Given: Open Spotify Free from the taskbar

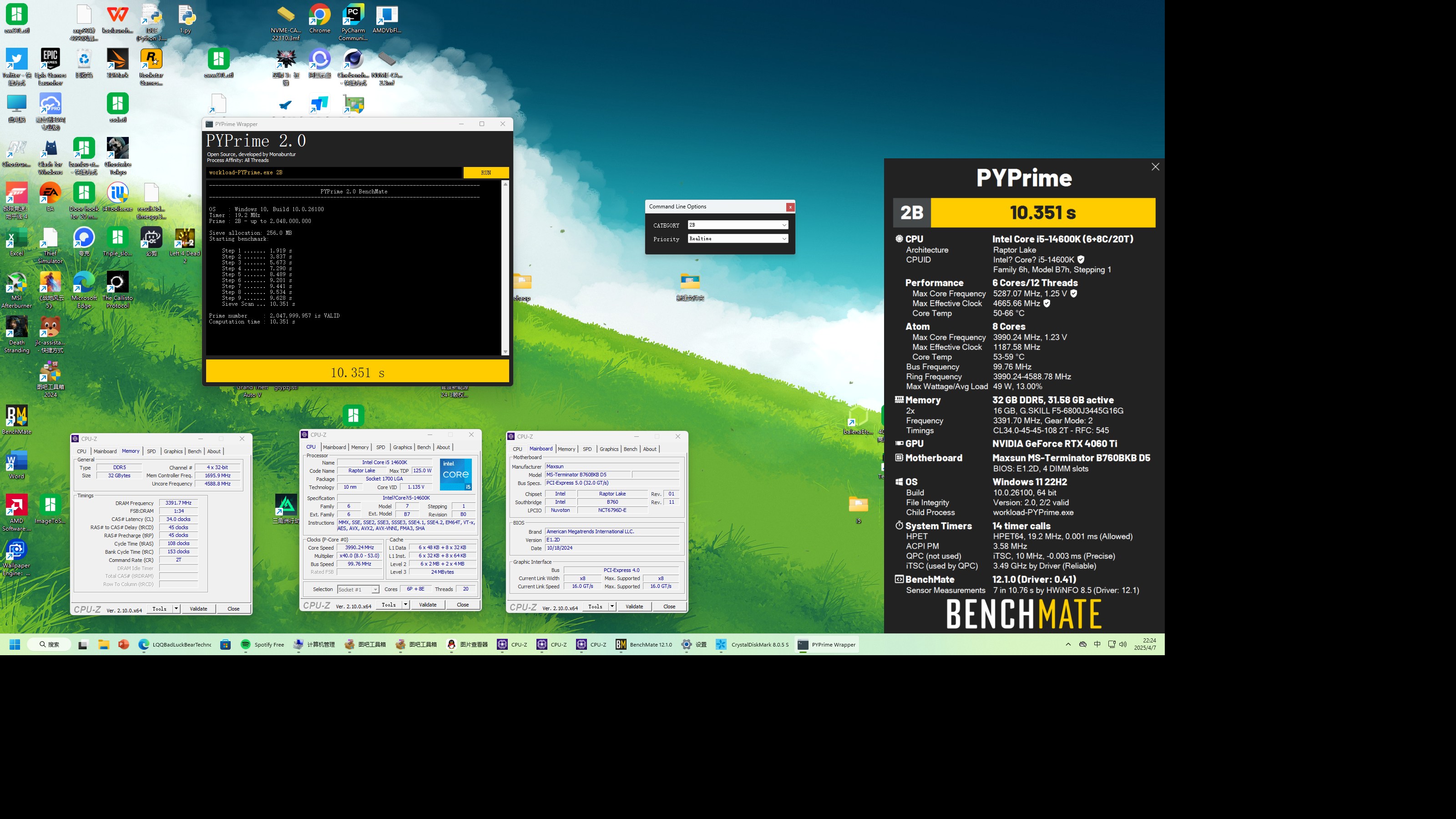Looking at the screenshot, I should click(x=263, y=644).
